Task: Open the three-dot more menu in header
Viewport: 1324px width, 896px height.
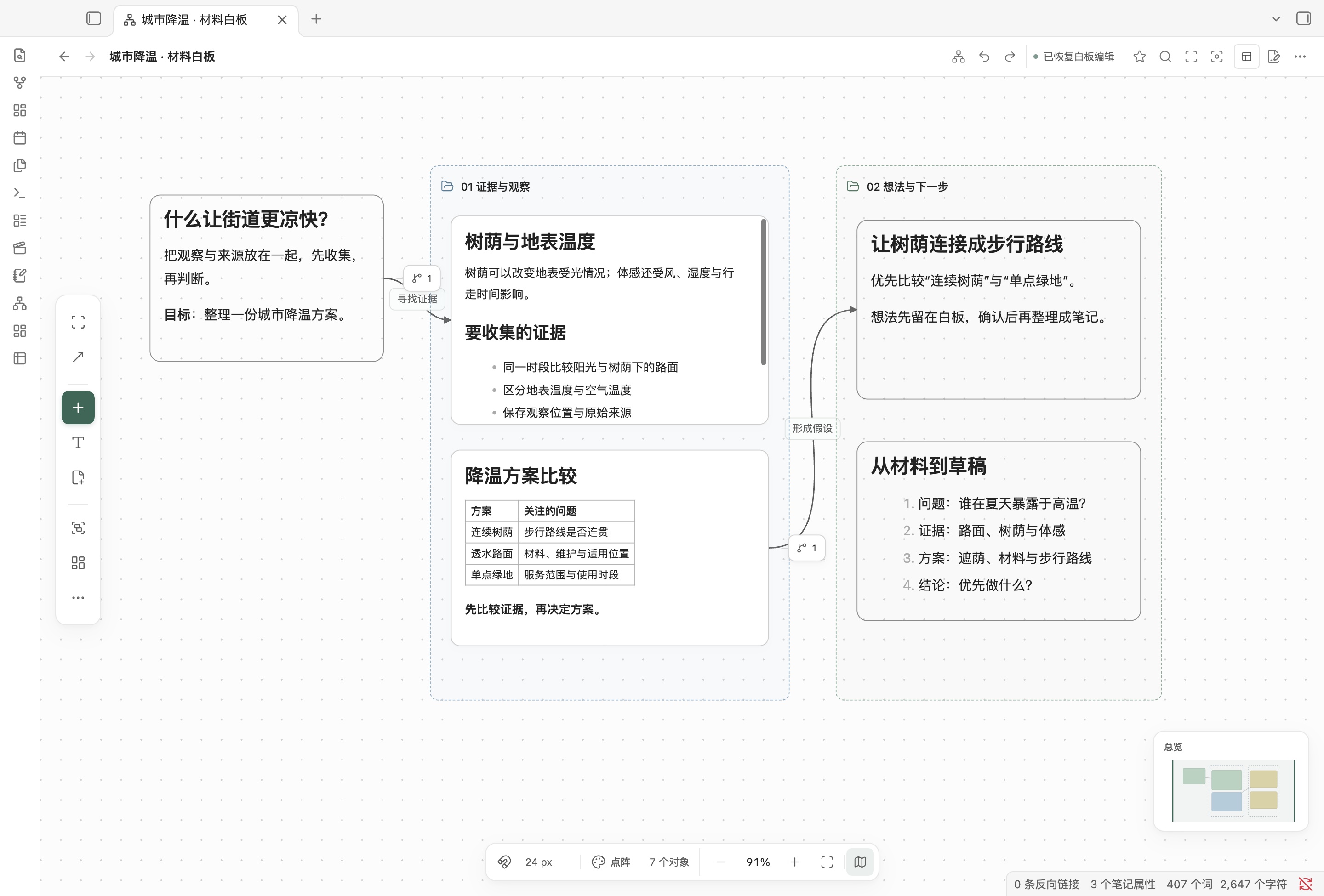Action: coord(1300,57)
